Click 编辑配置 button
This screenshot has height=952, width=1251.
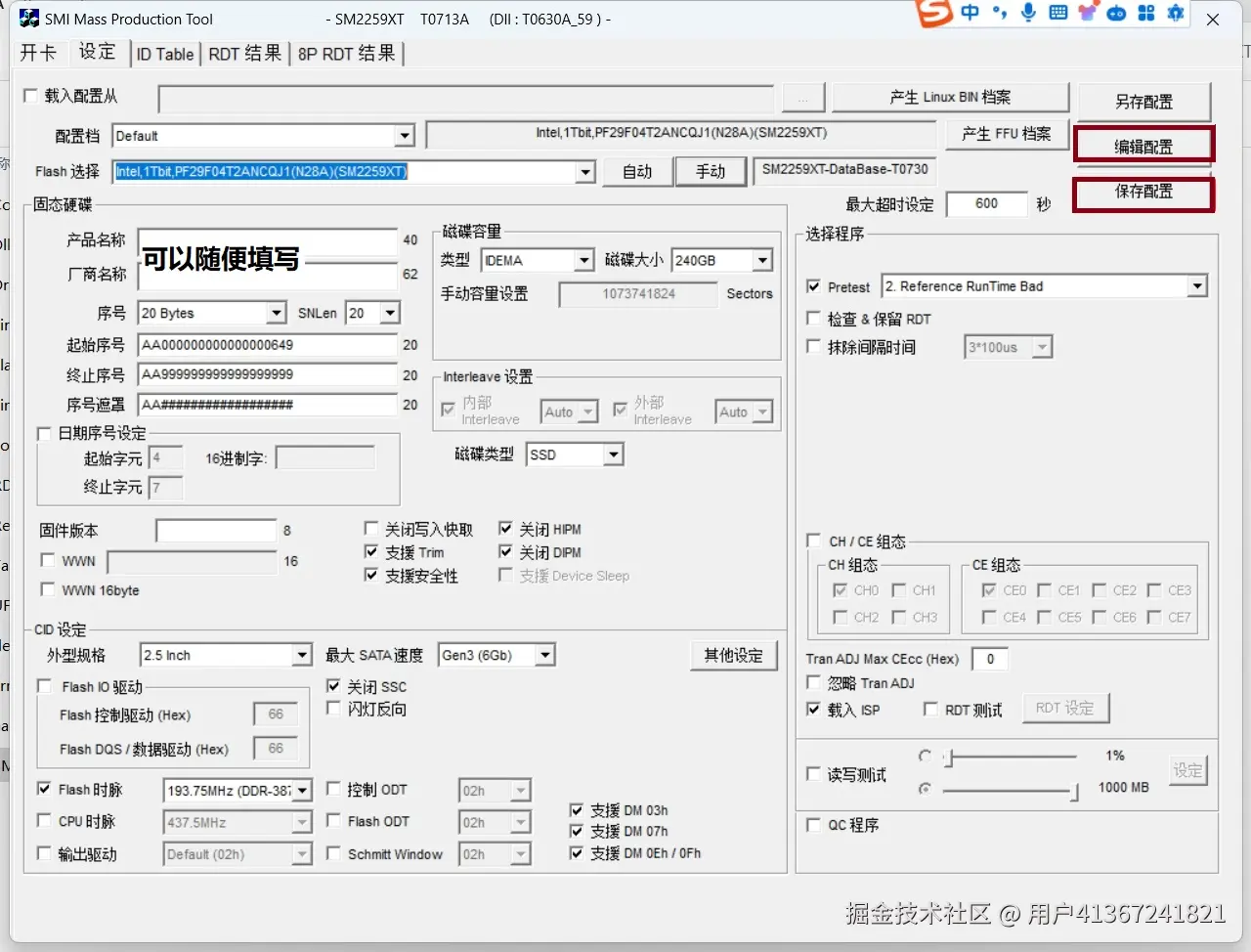pos(1143,147)
